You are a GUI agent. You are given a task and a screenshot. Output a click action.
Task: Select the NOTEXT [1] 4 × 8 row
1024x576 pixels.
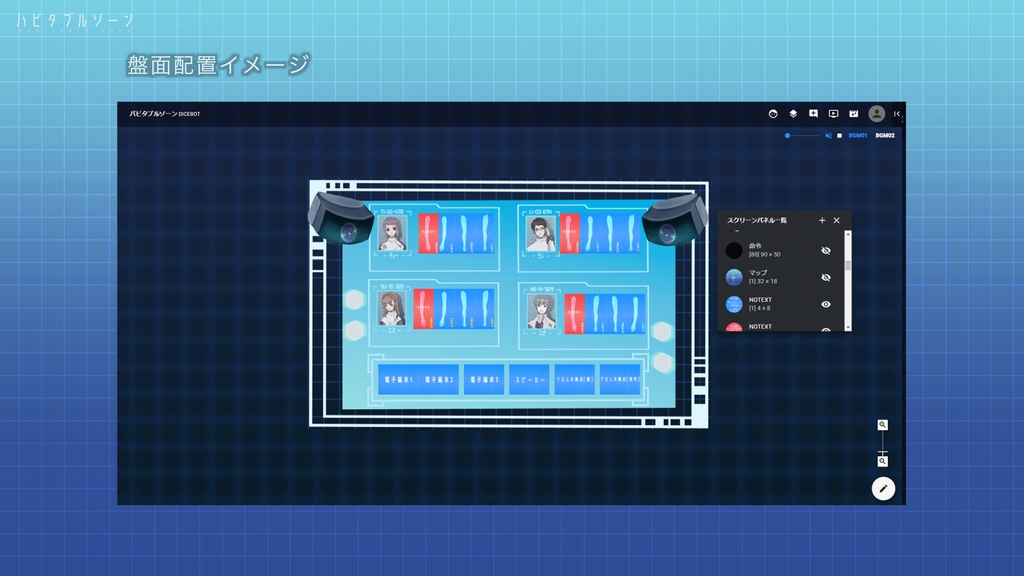coord(781,304)
